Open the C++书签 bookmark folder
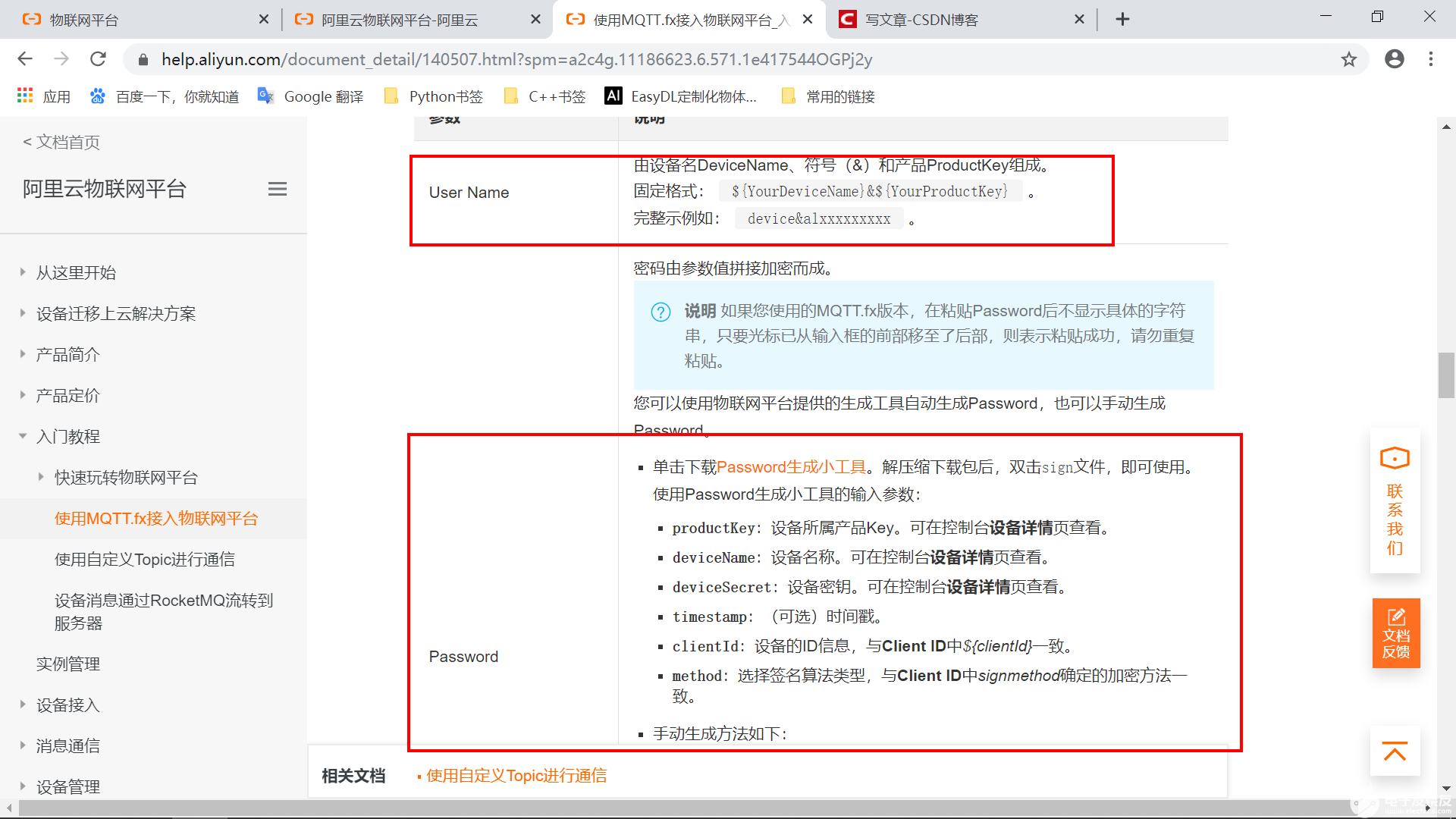 (x=554, y=96)
